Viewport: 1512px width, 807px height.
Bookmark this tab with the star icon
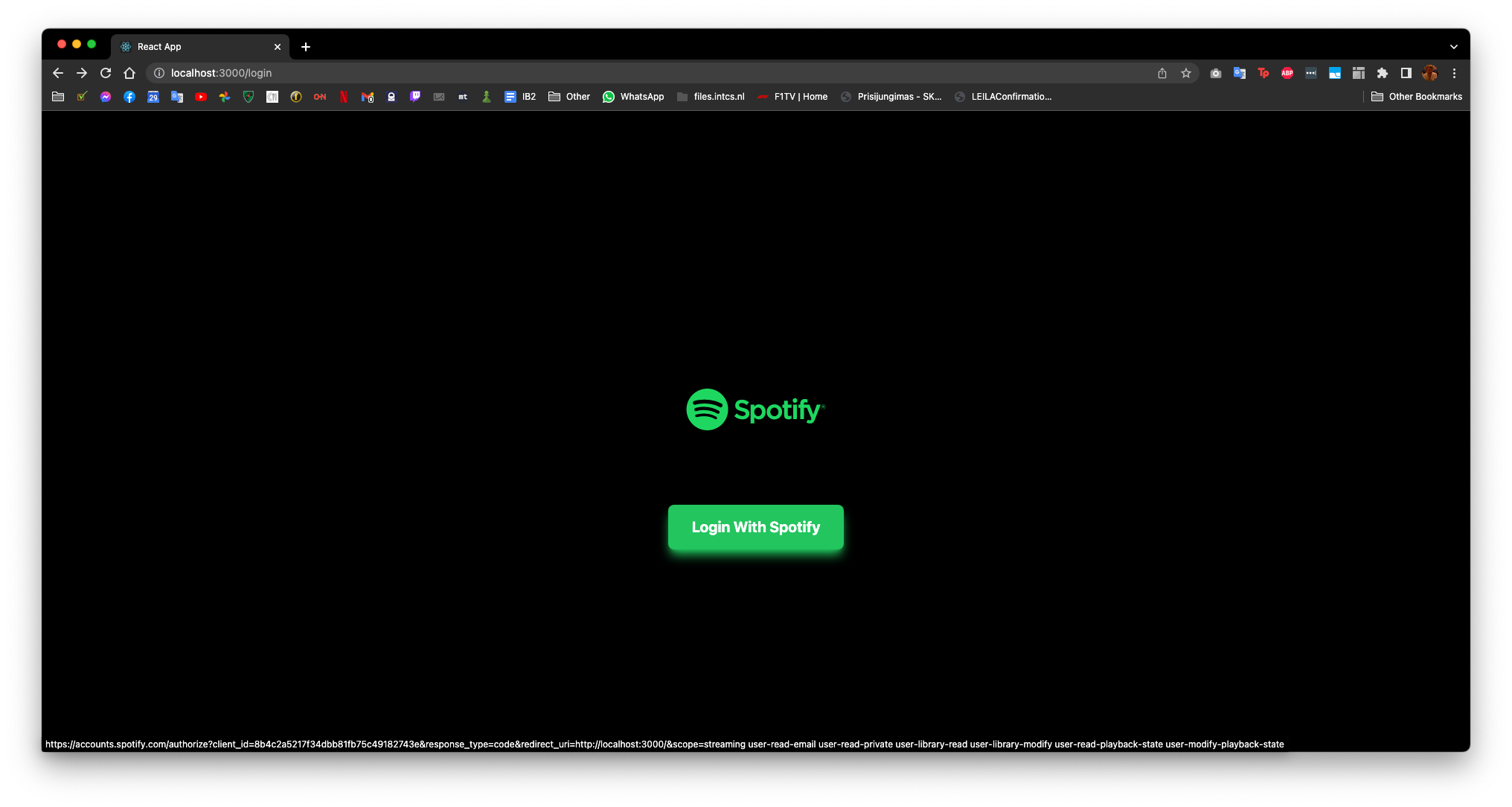click(1186, 73)
